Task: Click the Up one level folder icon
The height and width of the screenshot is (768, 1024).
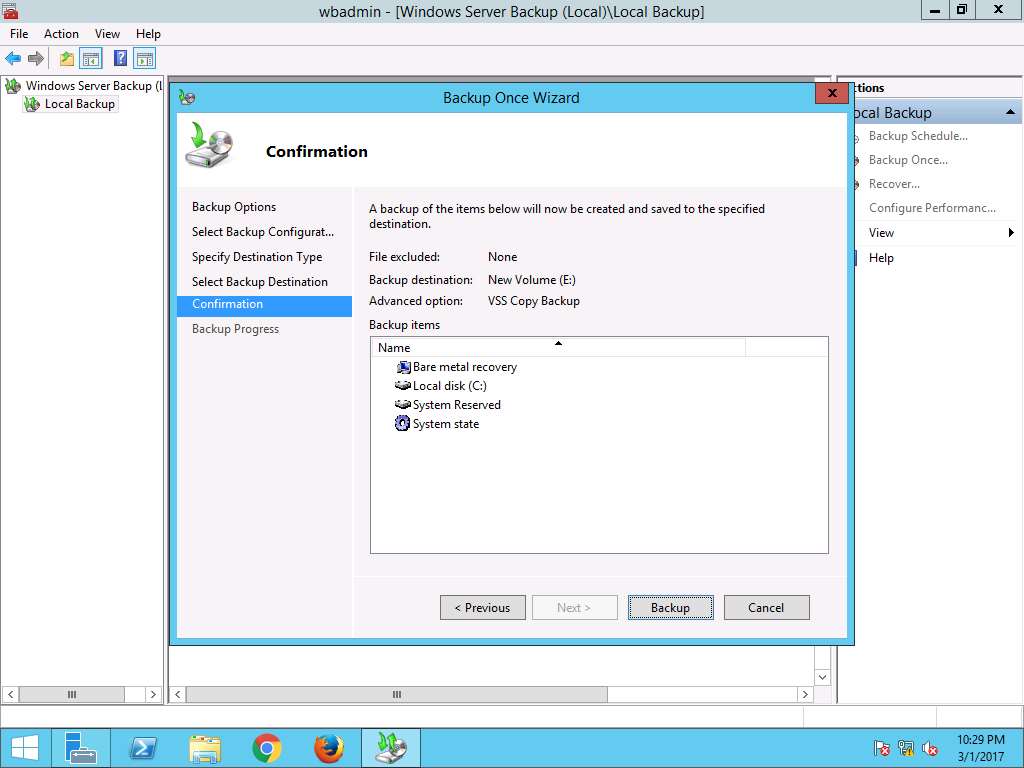Action: point(67,59)
